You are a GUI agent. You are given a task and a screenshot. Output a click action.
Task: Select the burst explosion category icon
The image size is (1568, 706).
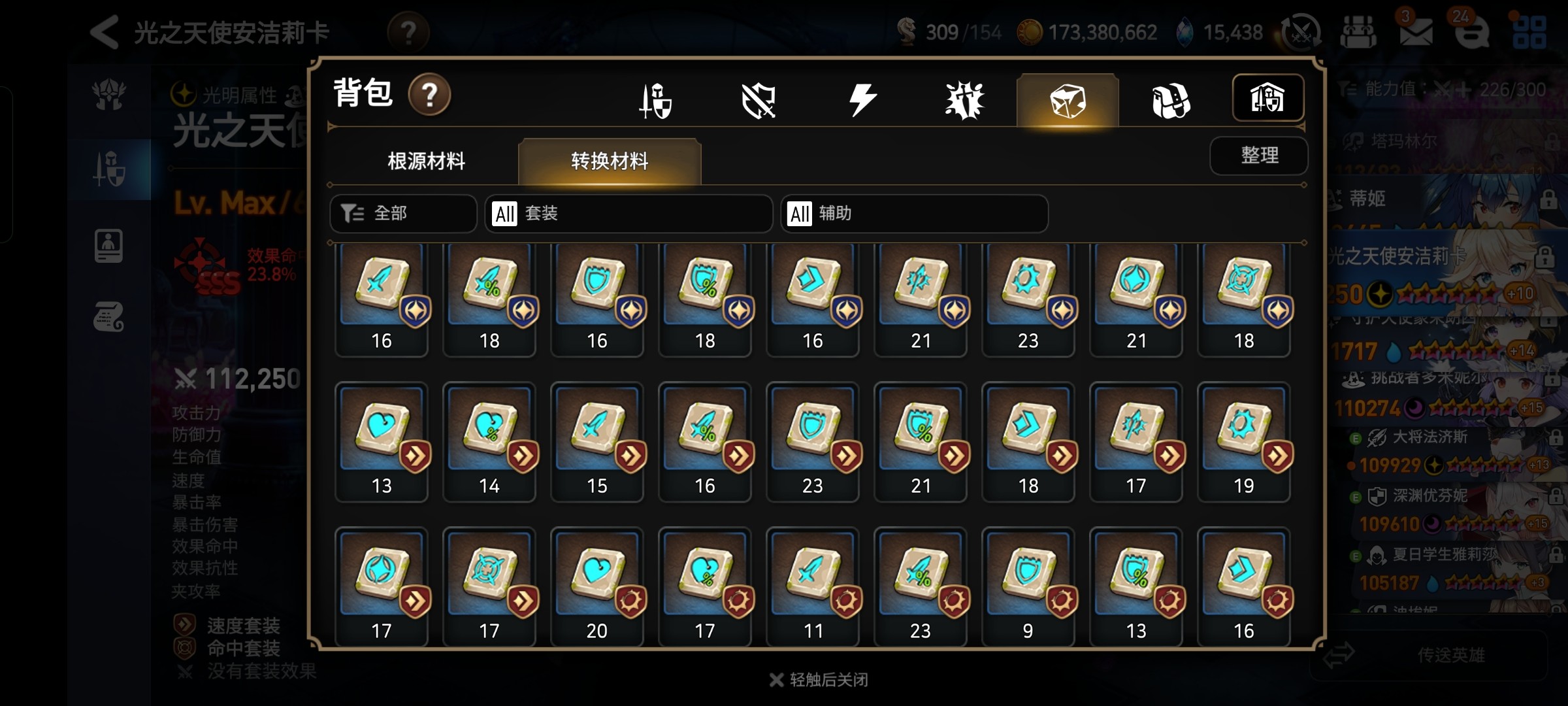964,101
